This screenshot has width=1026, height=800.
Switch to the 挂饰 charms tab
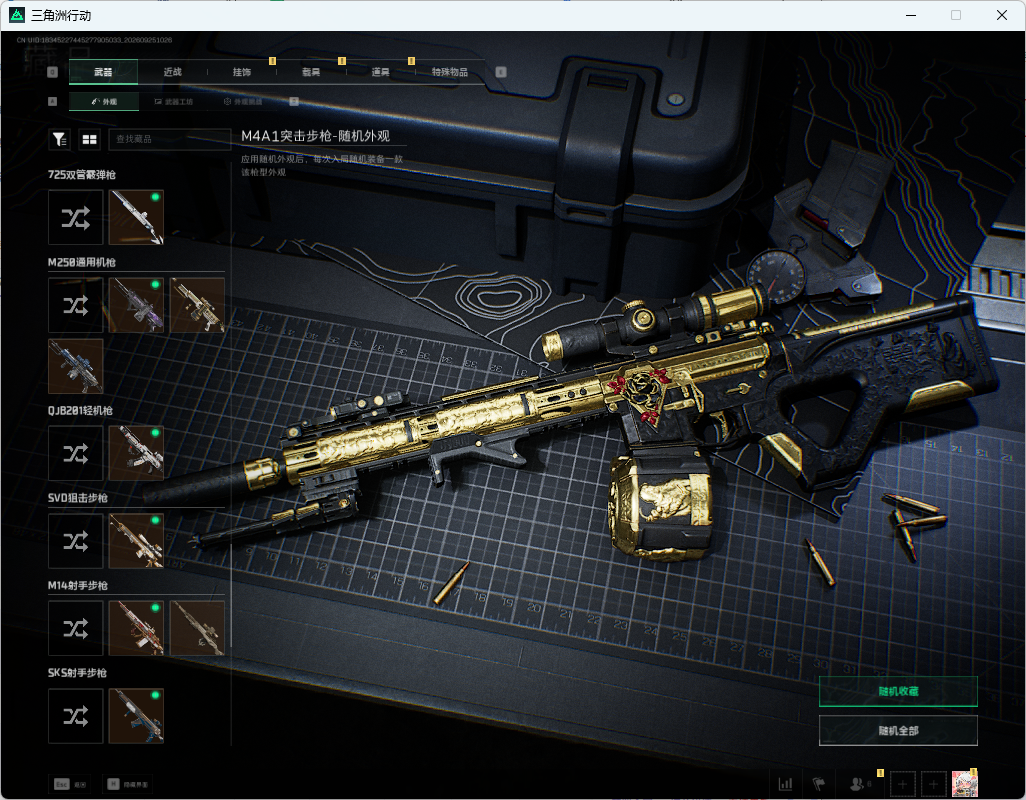click(x=242, y=72)
